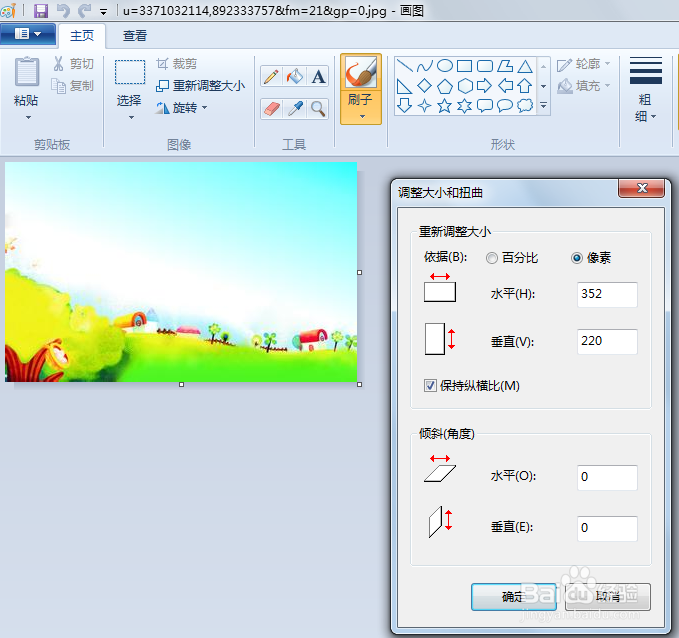This screenshot has width=679, height=638.
Task: Select the Percentage (百分比) radio button
Action: [491, 258]
